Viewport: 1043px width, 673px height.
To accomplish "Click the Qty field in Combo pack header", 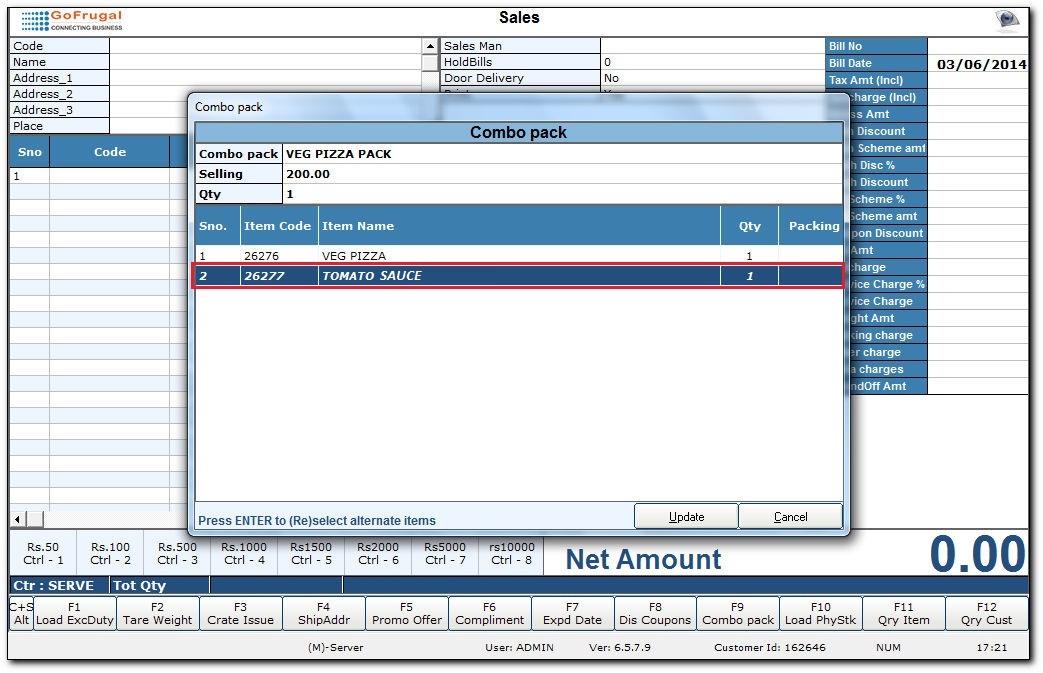I will tap(563, 194).
